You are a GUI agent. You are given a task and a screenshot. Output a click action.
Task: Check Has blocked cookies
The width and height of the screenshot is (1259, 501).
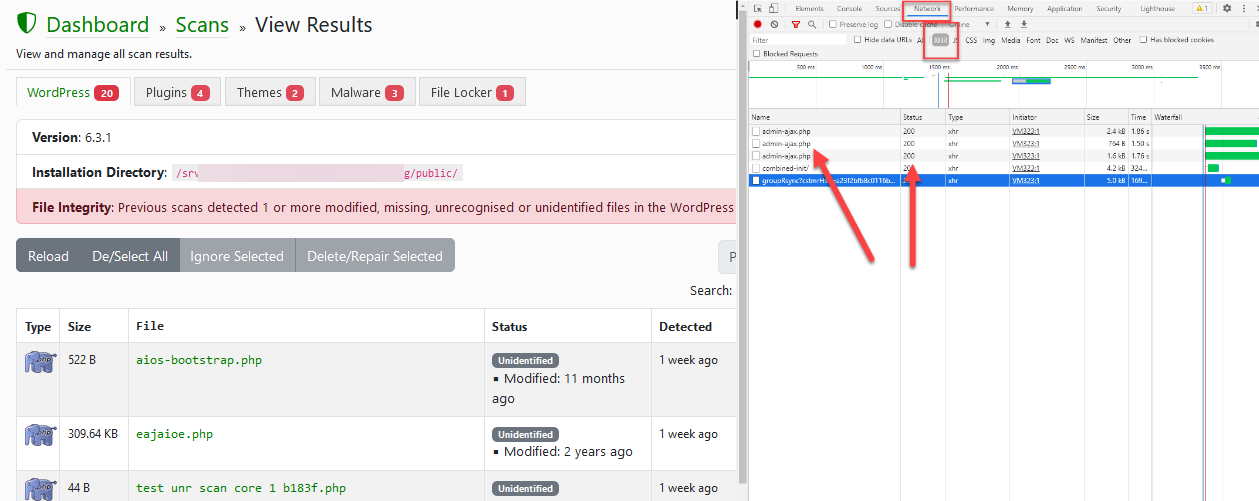(1144, 40)
